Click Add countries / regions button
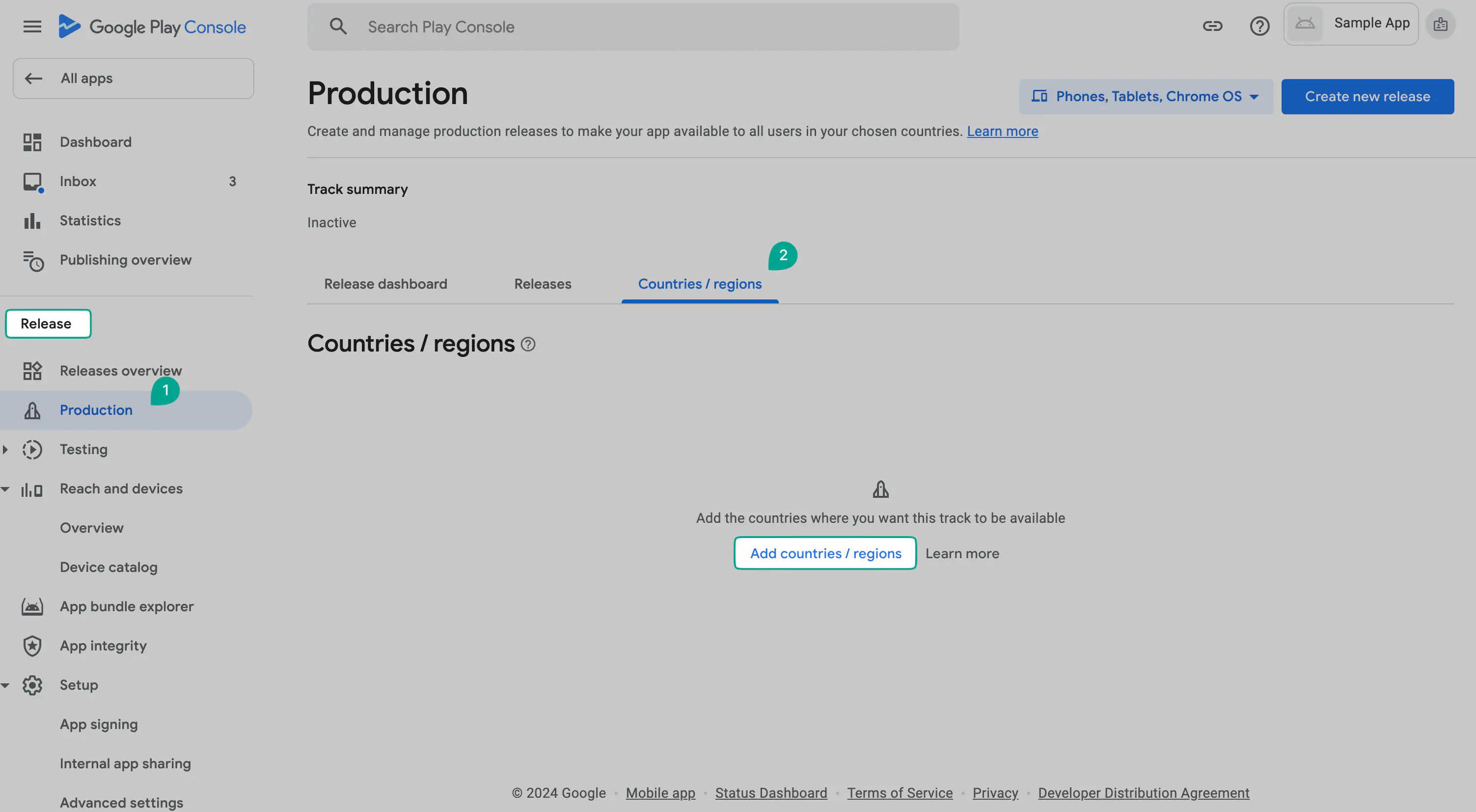This screenshot has height=812, width=1476. point(825,554)
